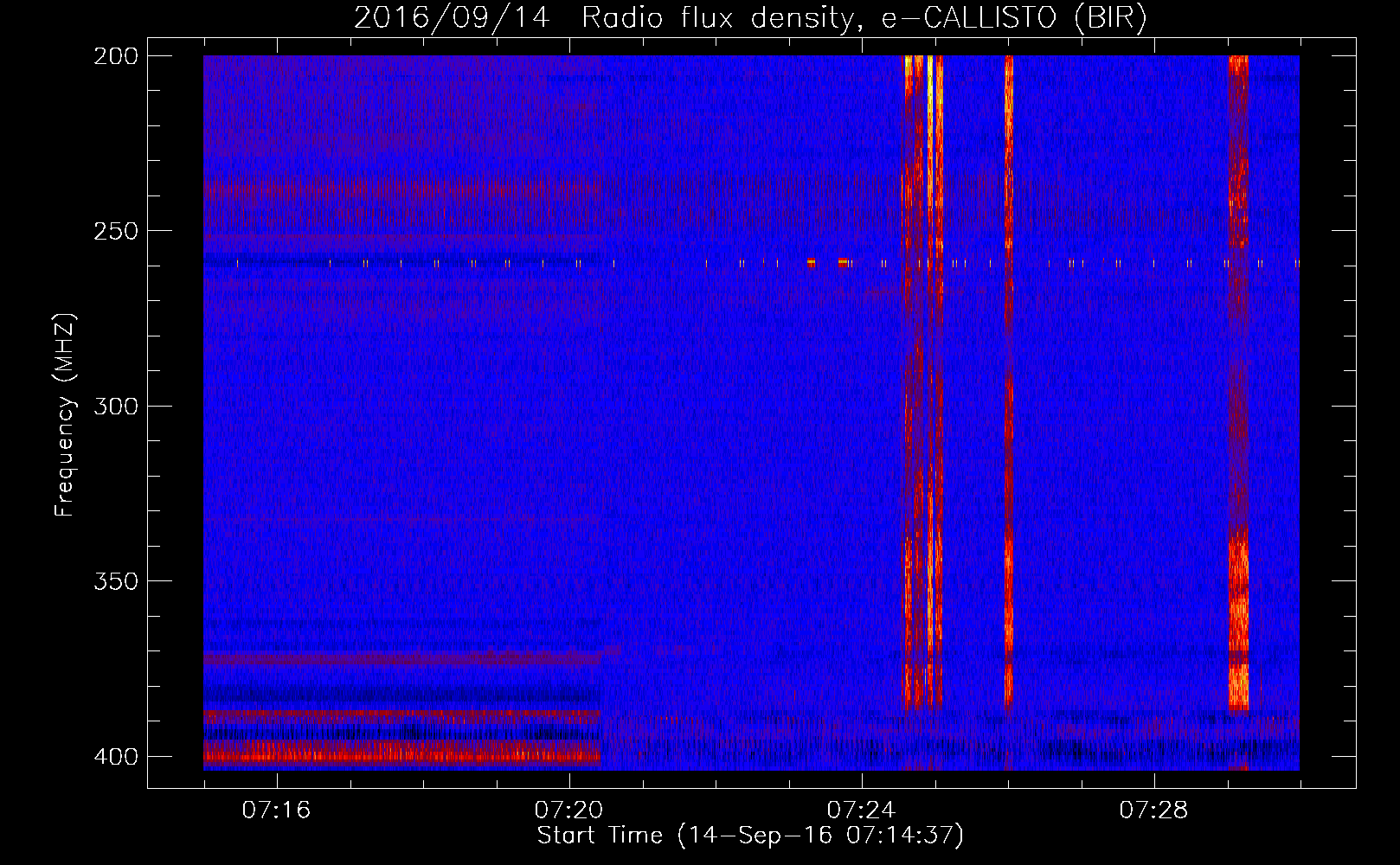Click the 07:28 time tick label
Viewport: 1400px width, 865px height.
tap(1153, 811)
